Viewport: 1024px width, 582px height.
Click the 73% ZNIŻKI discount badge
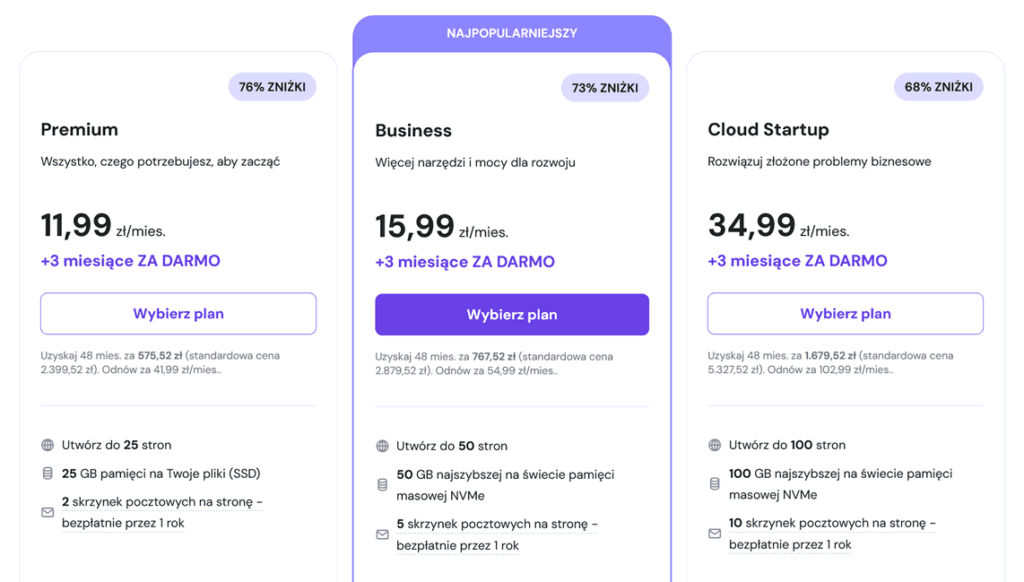pos(605,88)
